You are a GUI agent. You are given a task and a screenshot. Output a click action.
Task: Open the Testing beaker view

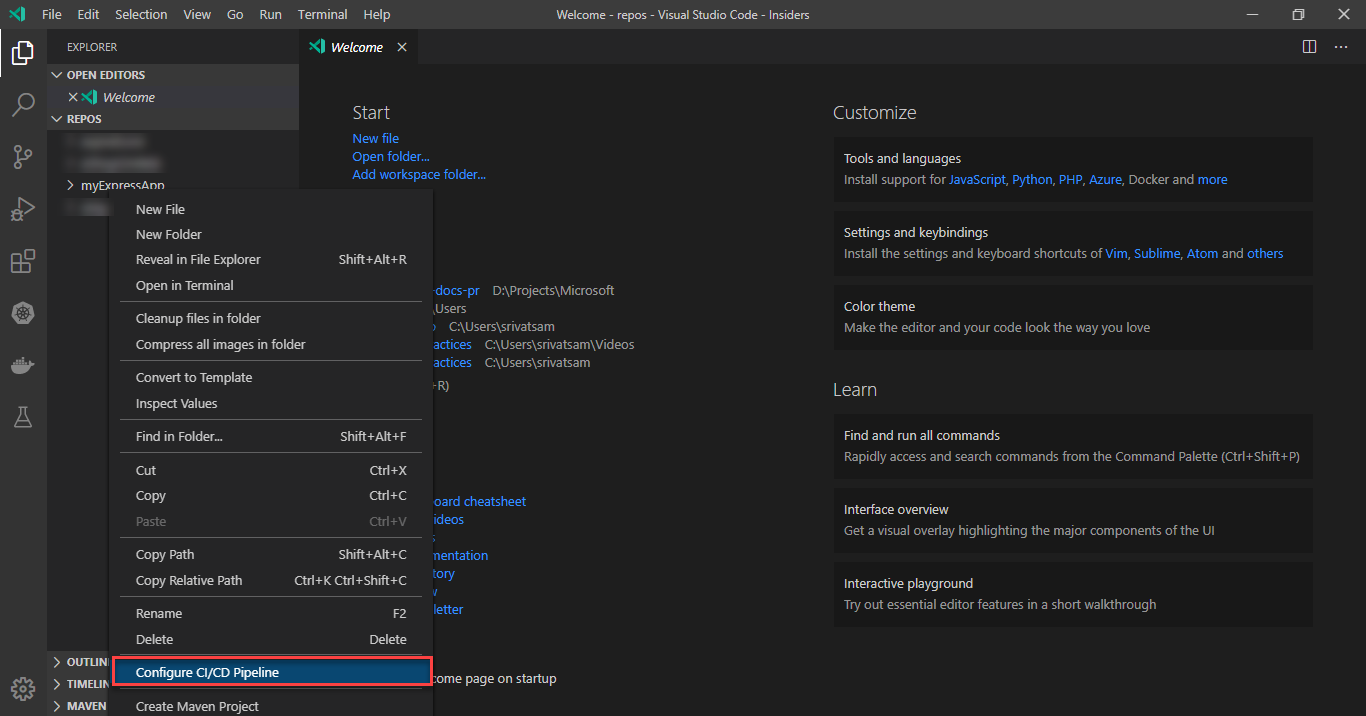point(22,417)
